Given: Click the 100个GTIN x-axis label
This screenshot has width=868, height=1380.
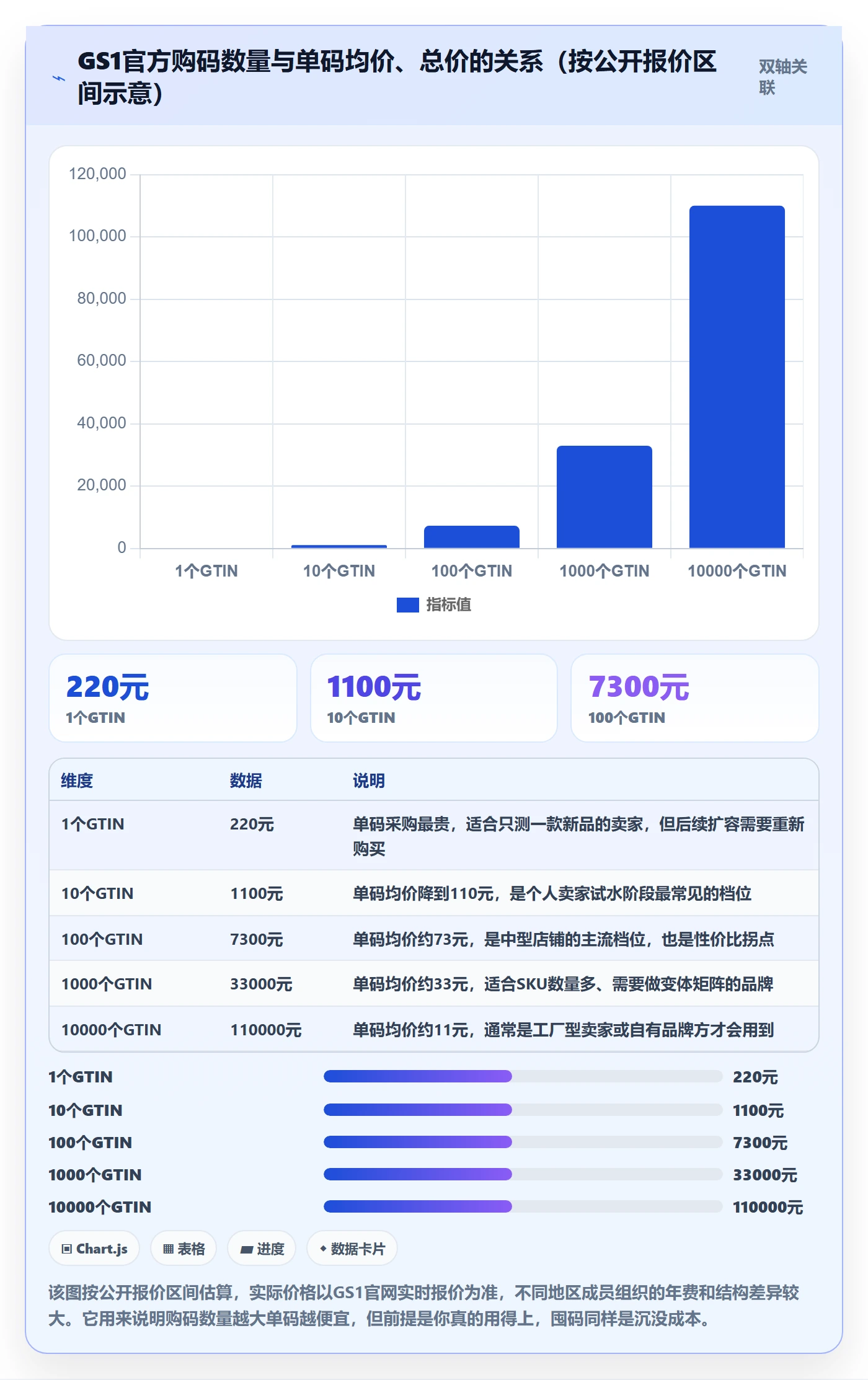Looking at the screenshot, I should point(471,571).
